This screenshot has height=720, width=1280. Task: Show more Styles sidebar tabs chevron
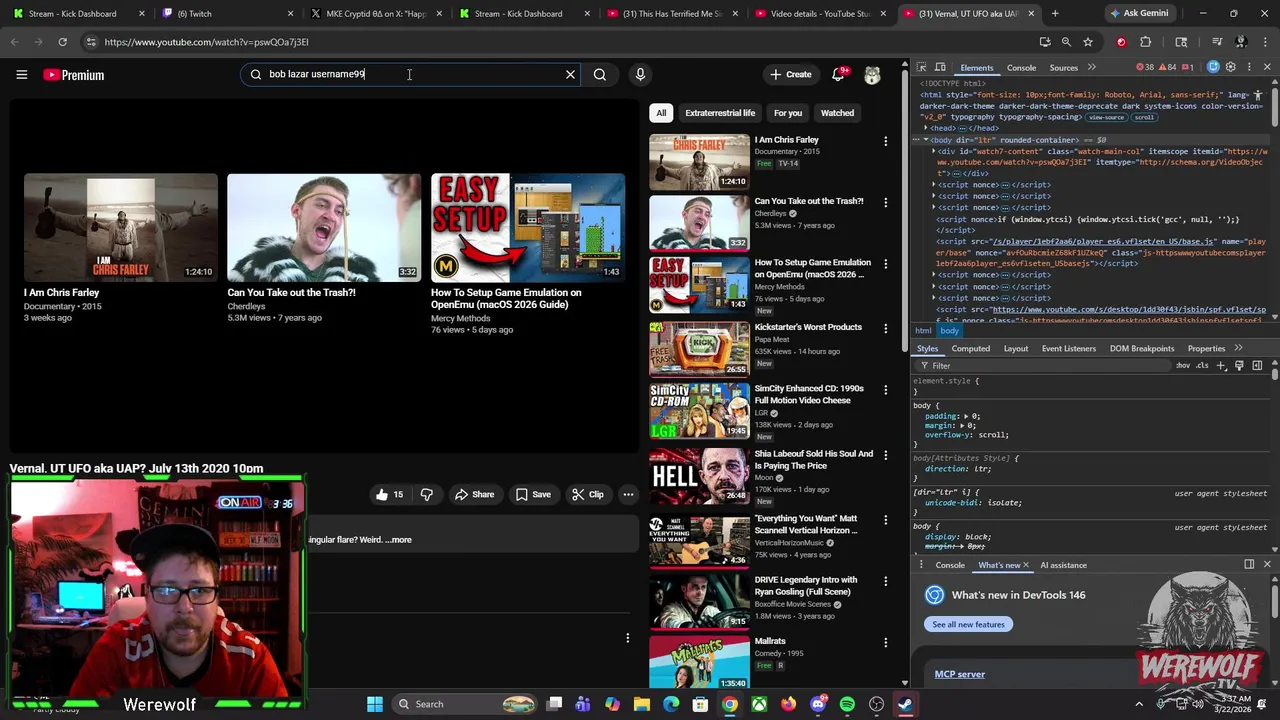(x=1238, y=348)
